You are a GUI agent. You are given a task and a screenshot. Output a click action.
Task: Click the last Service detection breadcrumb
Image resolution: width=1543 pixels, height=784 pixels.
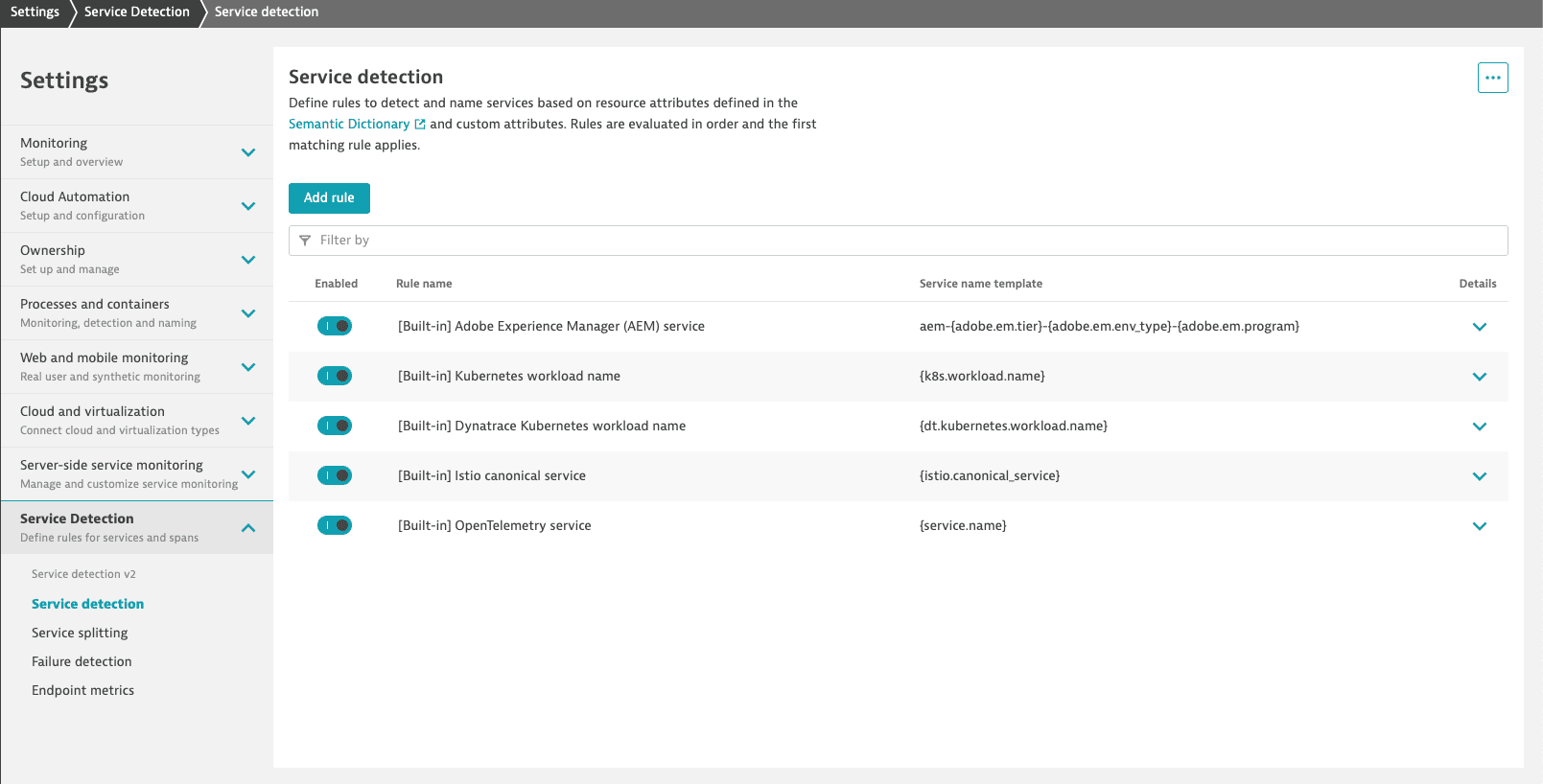(267, 12)
